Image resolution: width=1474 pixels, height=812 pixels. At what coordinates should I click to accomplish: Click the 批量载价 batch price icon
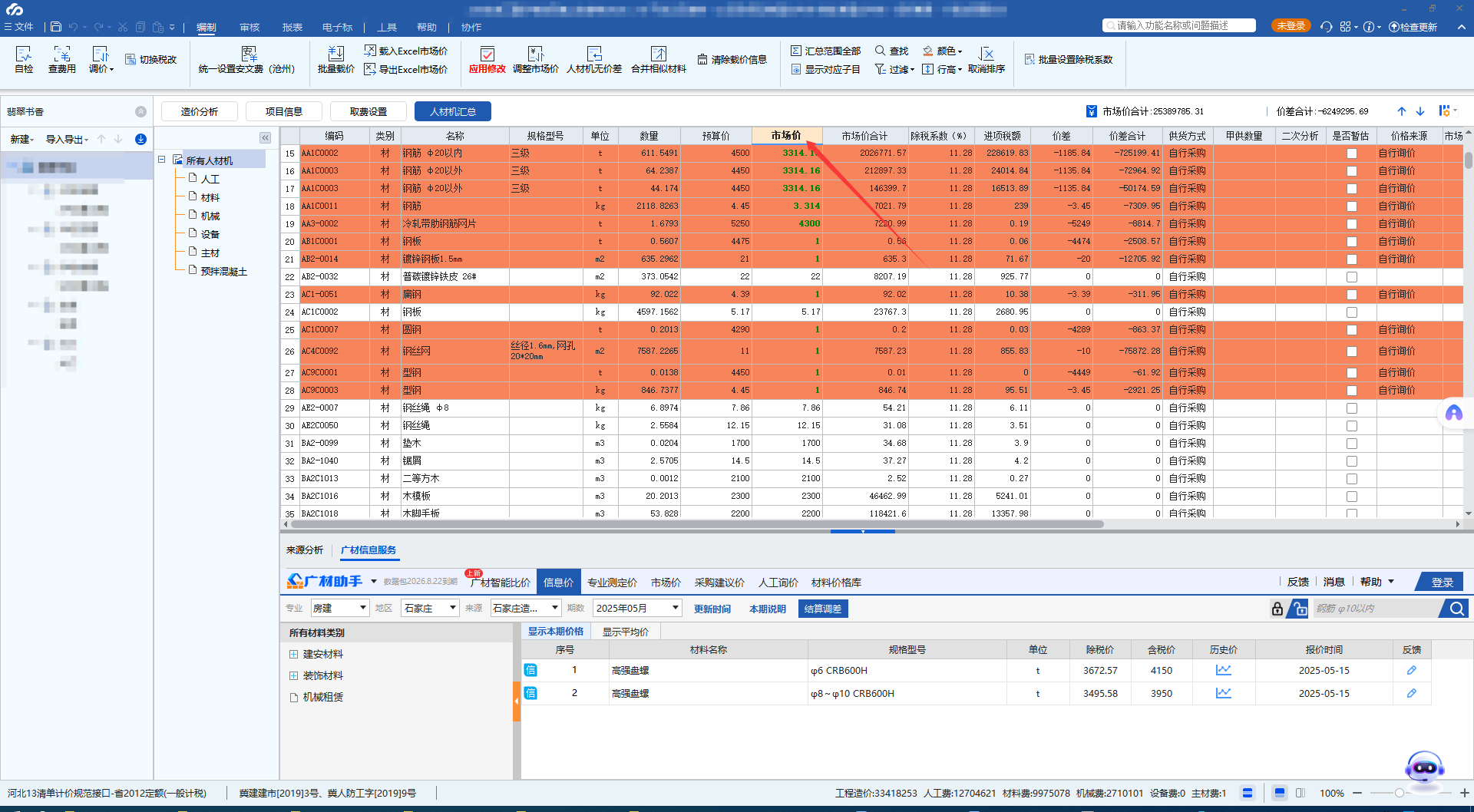click(336, 59)
